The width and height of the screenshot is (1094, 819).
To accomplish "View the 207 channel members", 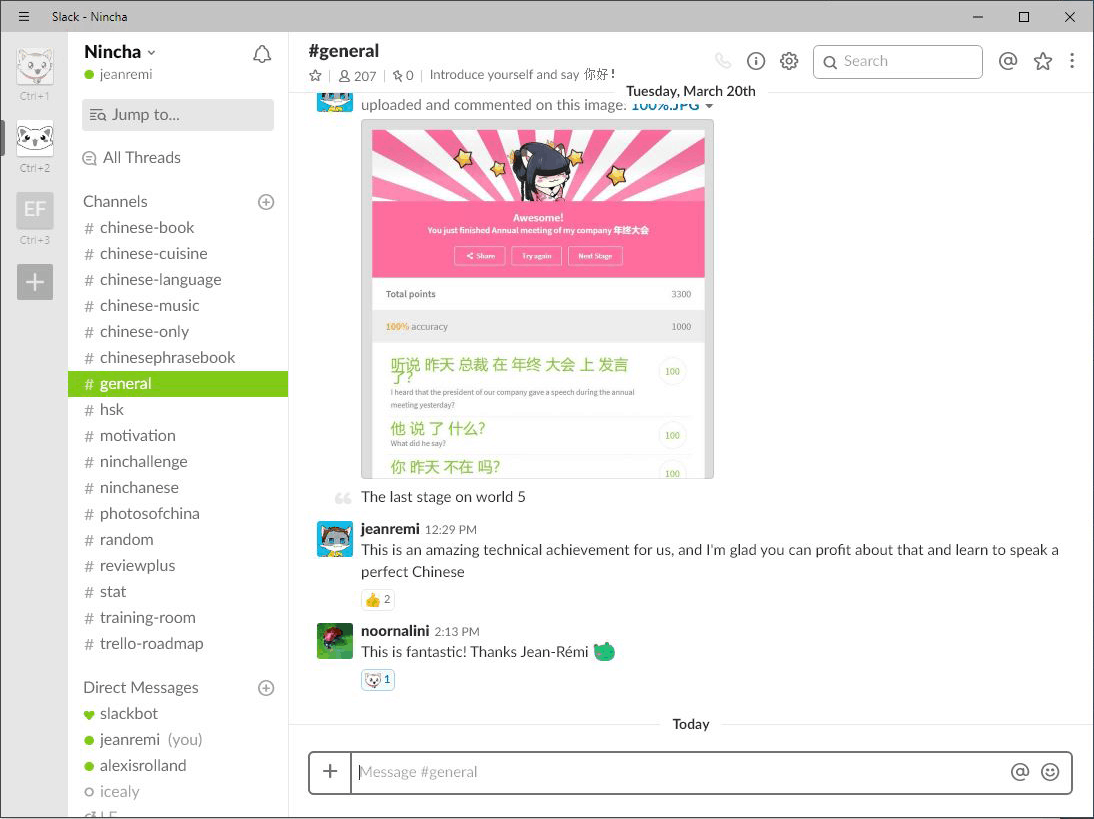I will click(357, 75).
